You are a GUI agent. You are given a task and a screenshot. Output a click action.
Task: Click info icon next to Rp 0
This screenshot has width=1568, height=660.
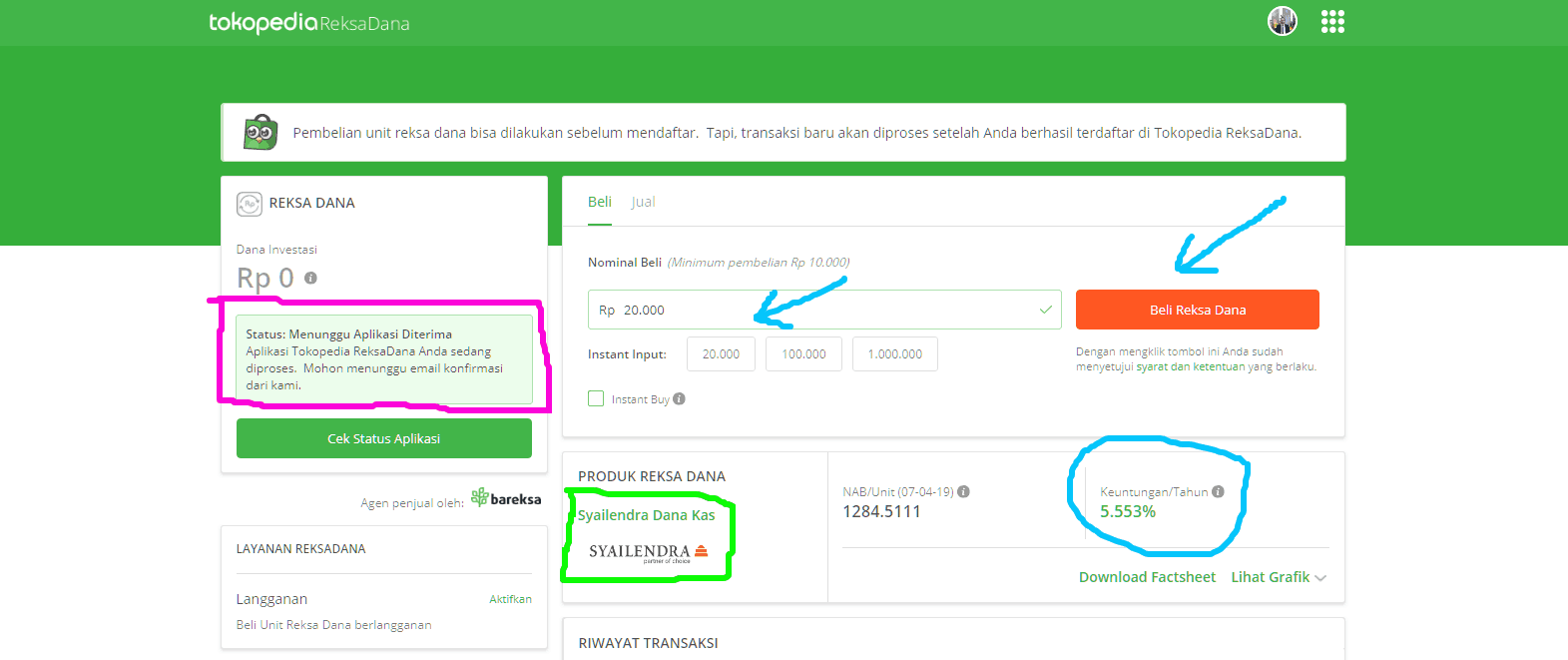pyautogui.click(x=310, y=279)
